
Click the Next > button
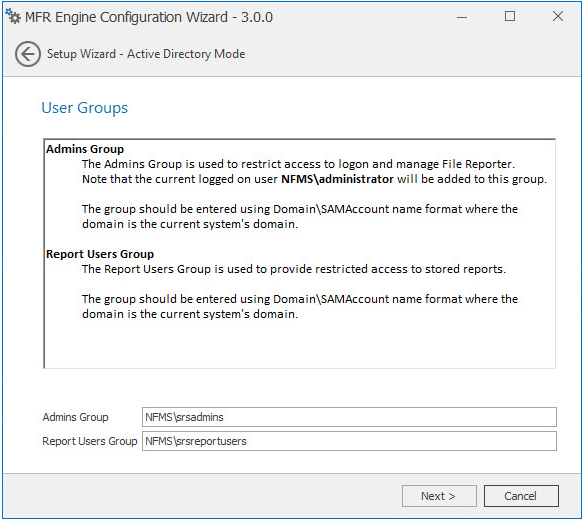(x=439, y=496)
